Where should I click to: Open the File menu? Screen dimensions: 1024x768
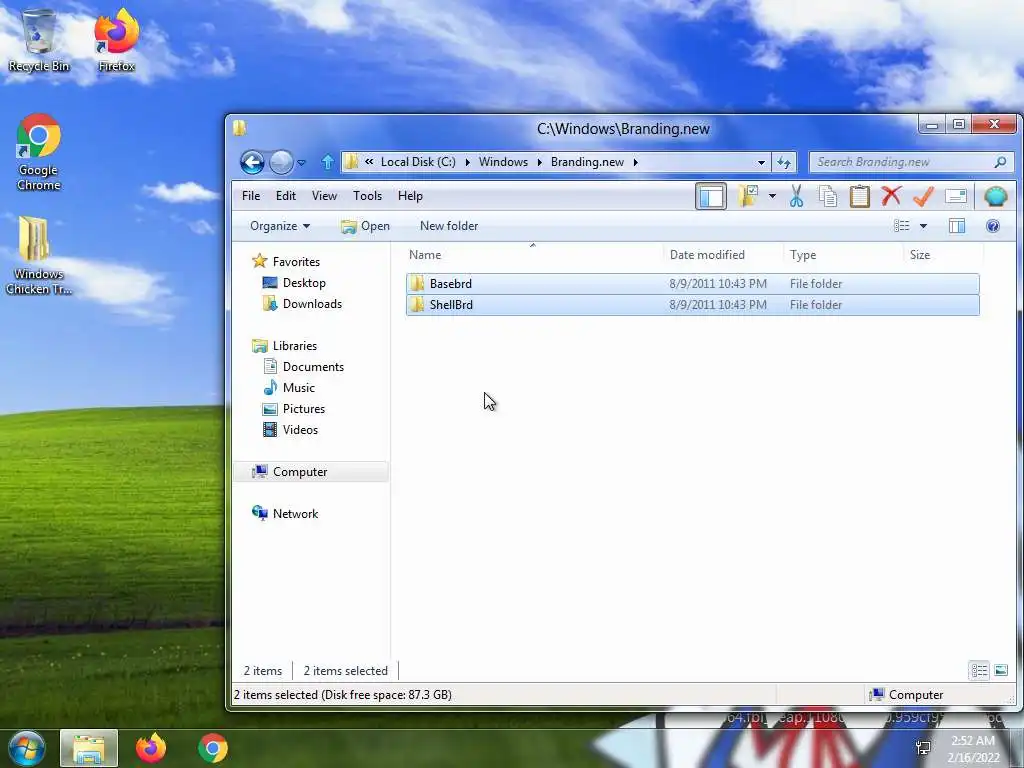[x=251, y=196]
